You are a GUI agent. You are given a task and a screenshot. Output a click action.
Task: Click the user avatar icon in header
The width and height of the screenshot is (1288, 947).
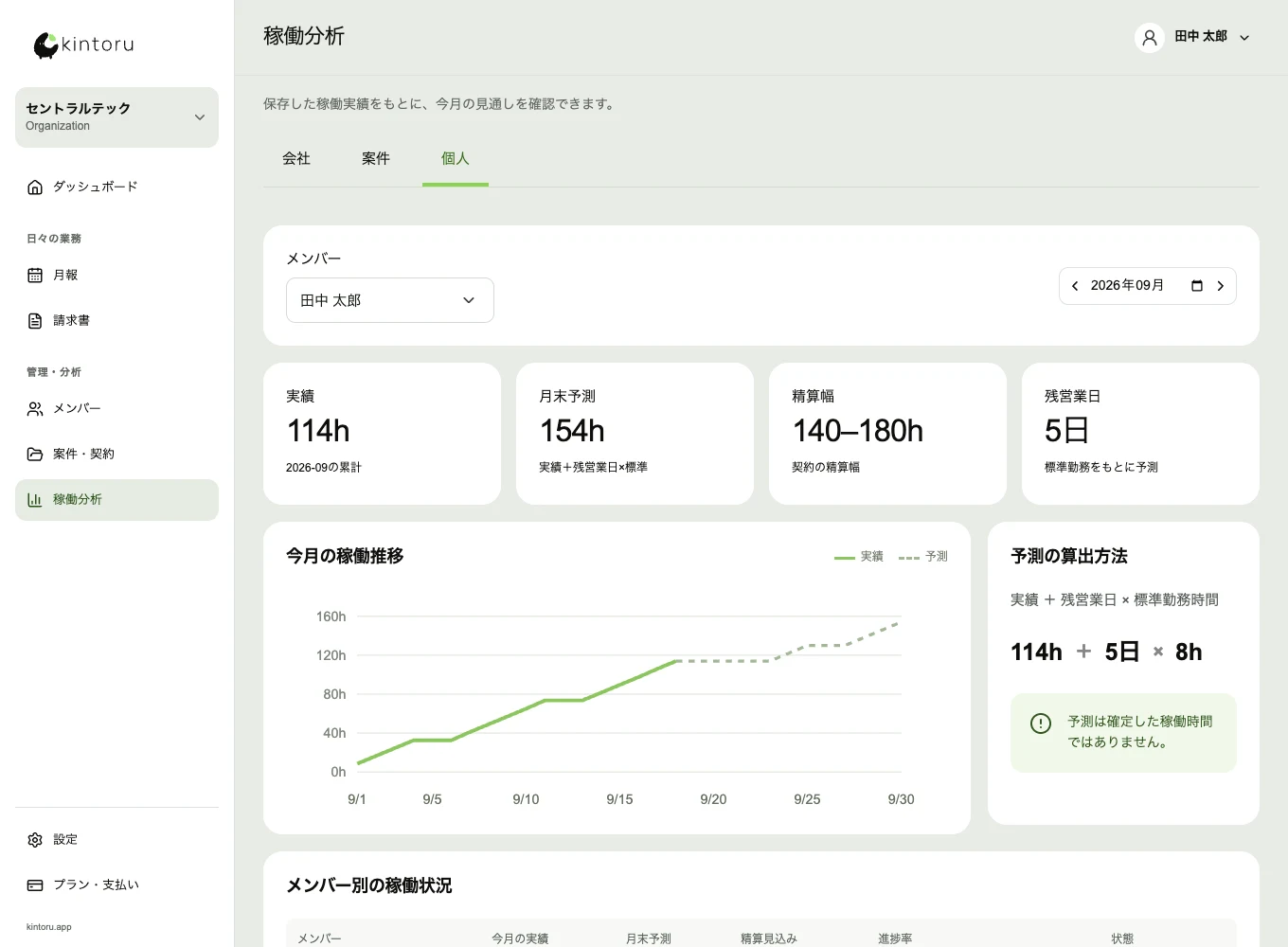(1150, 37)
